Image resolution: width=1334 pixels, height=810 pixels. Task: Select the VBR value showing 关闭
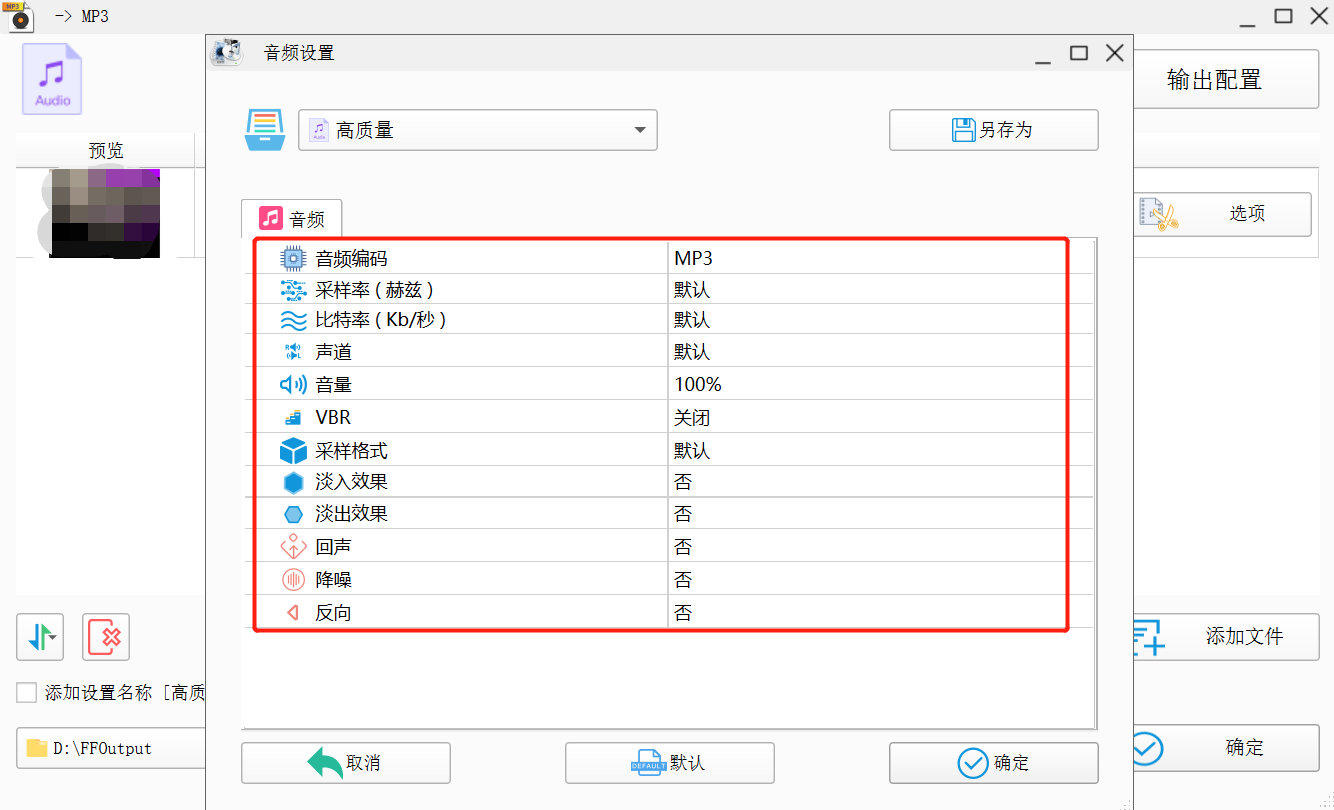pos(867,418)
